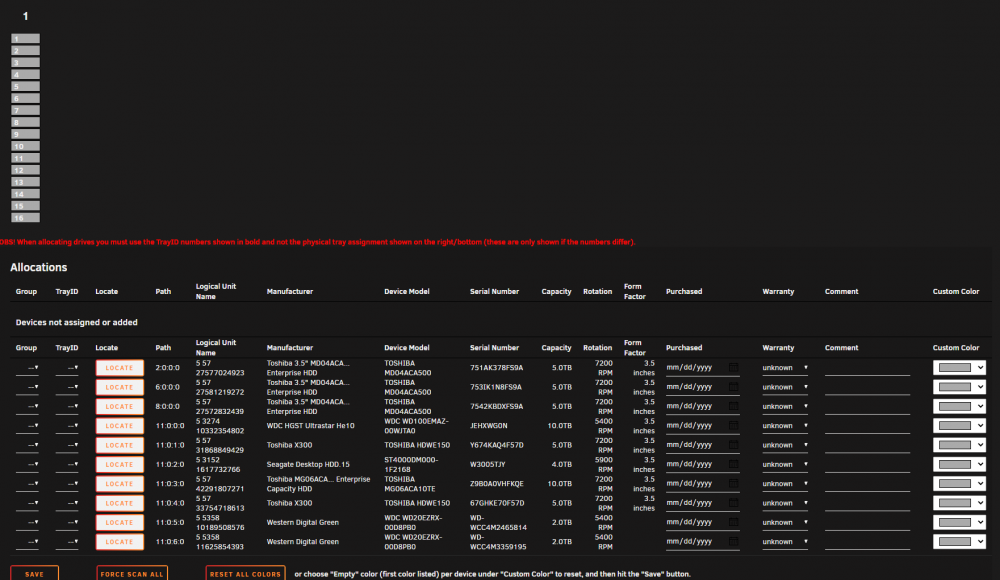This screenshot has width=1000, height=580.
Task: Click serial number 67GHKE70F57D
Action: [497, 503]
